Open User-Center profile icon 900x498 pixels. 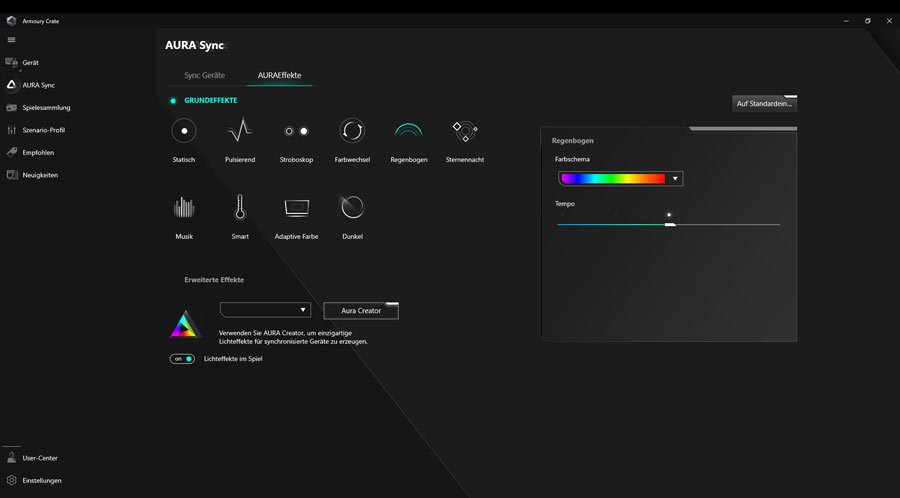11,458
